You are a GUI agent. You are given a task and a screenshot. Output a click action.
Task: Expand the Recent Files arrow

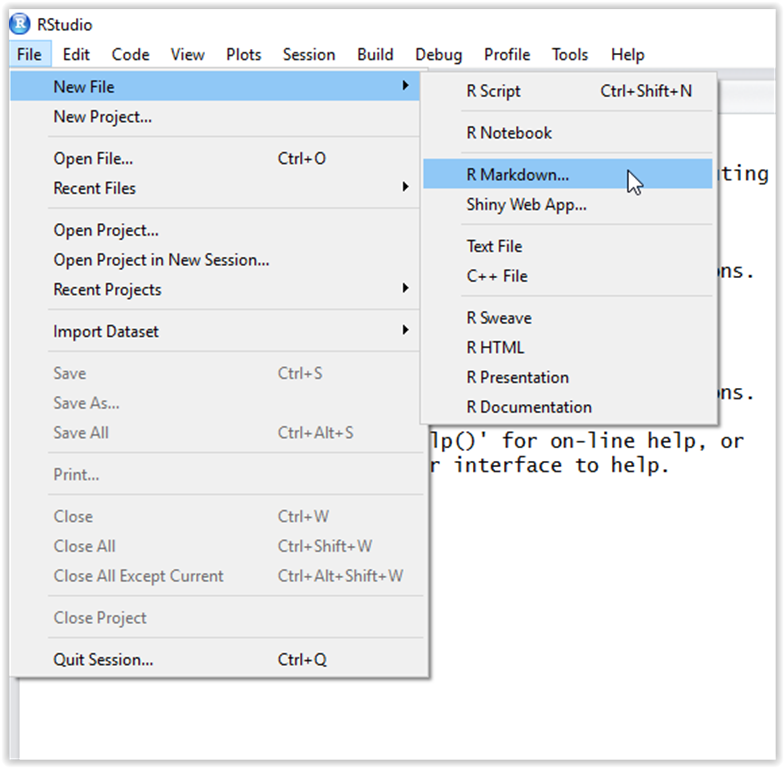coord(406,187)
